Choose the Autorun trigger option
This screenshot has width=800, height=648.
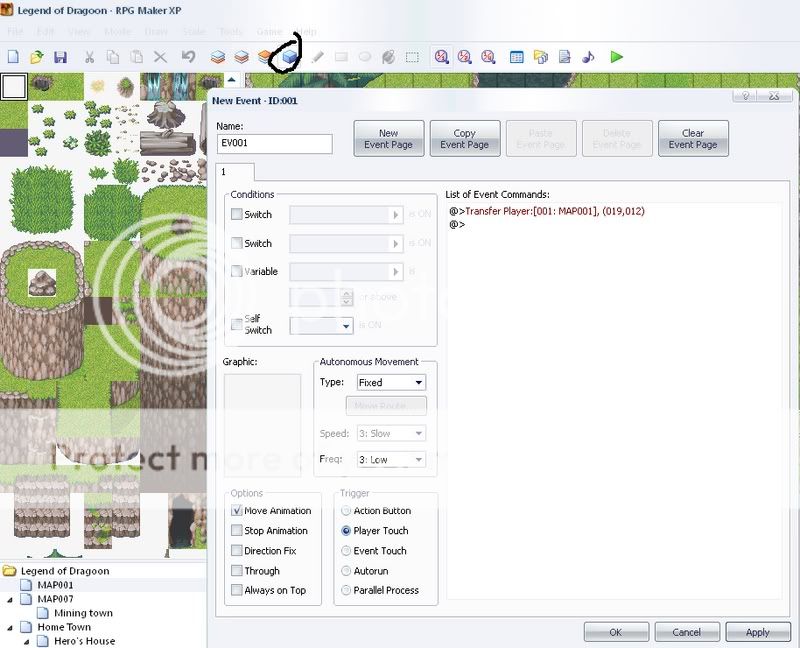[x=347, y=571]
